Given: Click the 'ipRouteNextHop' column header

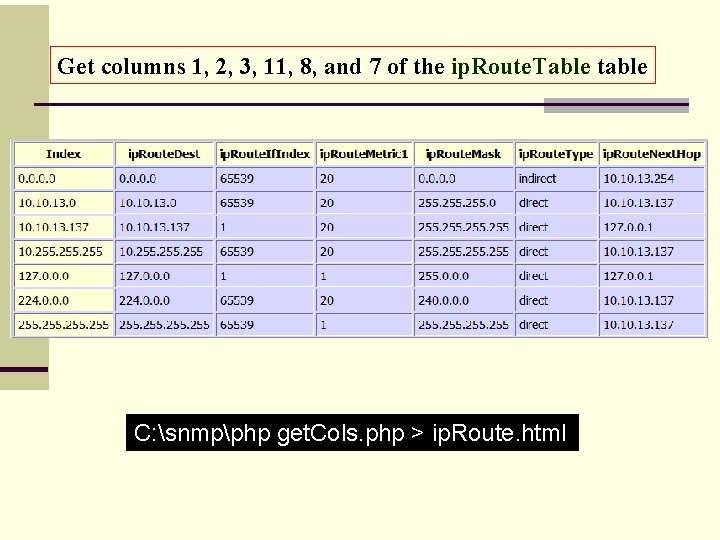Looking at the screenshot, I should click(x=652, y=154).
